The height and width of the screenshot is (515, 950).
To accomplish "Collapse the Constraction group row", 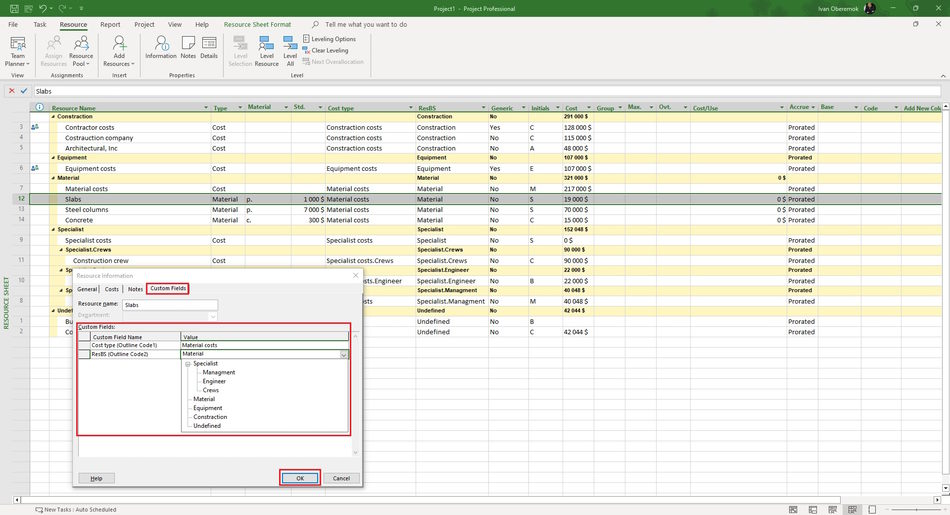I will click(x=53, y=116).
